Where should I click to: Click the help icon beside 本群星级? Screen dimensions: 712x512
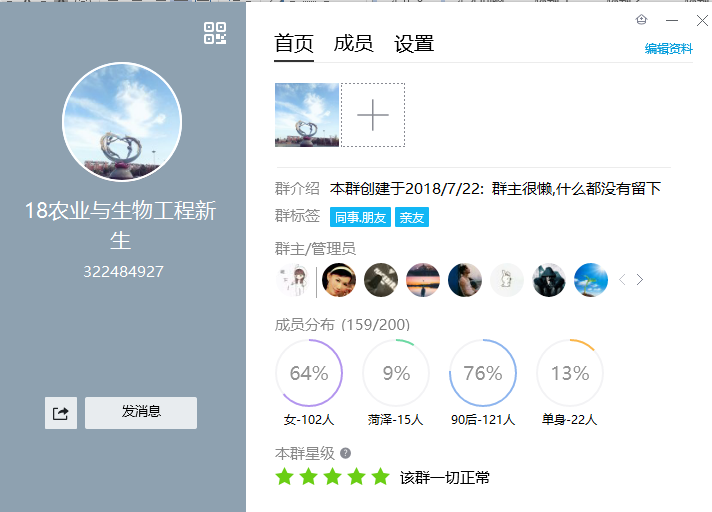[x=346, y=453]
